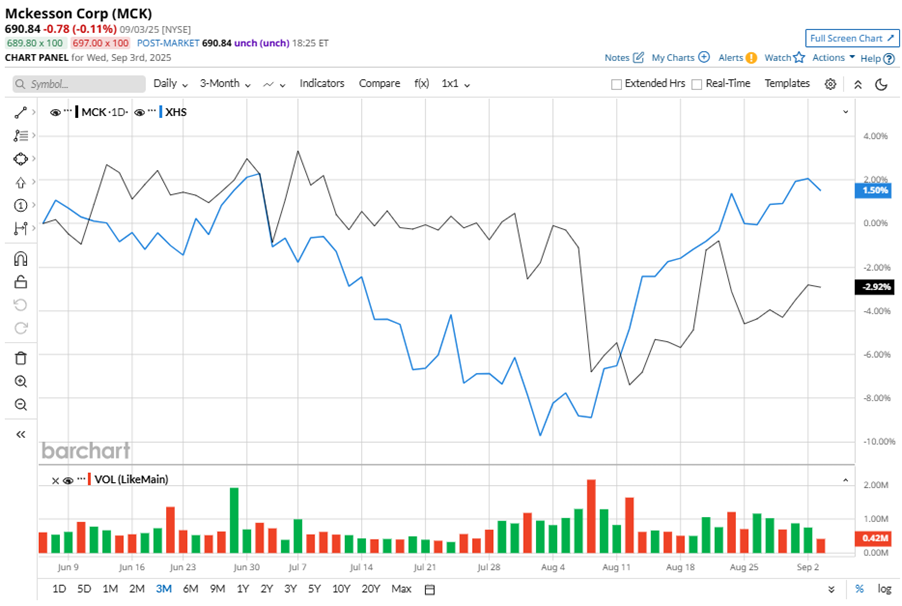Click the Notes pencil icon

pos(639,58)
